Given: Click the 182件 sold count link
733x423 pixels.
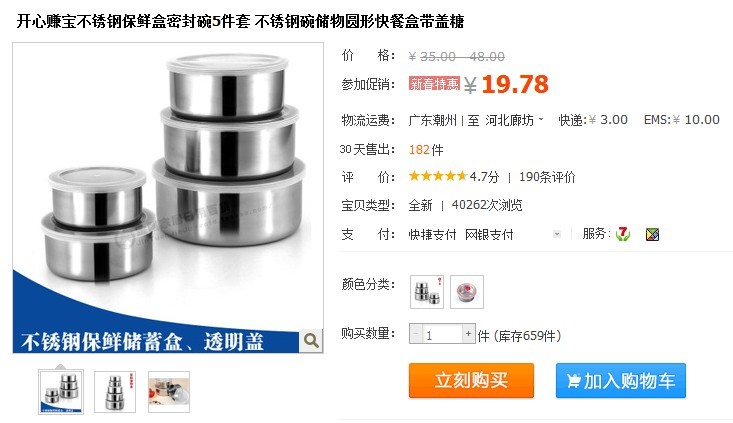Looking at the screenshot, I should pyautogui.click(x=426, y=150).
